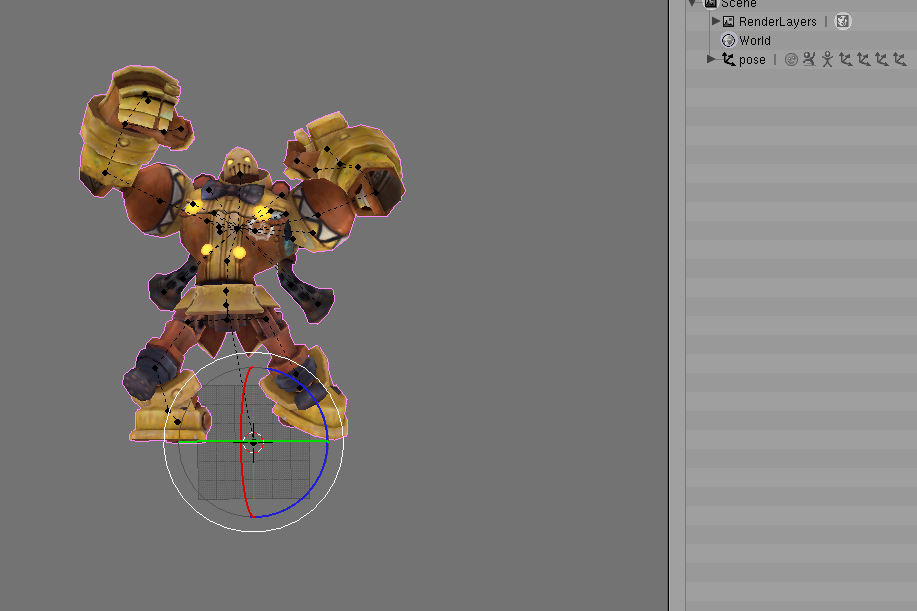Select the RenderLayers label in the outliner
Image resolution: width=917 pixels, height=611 pixels.
(x=777, y=22)
